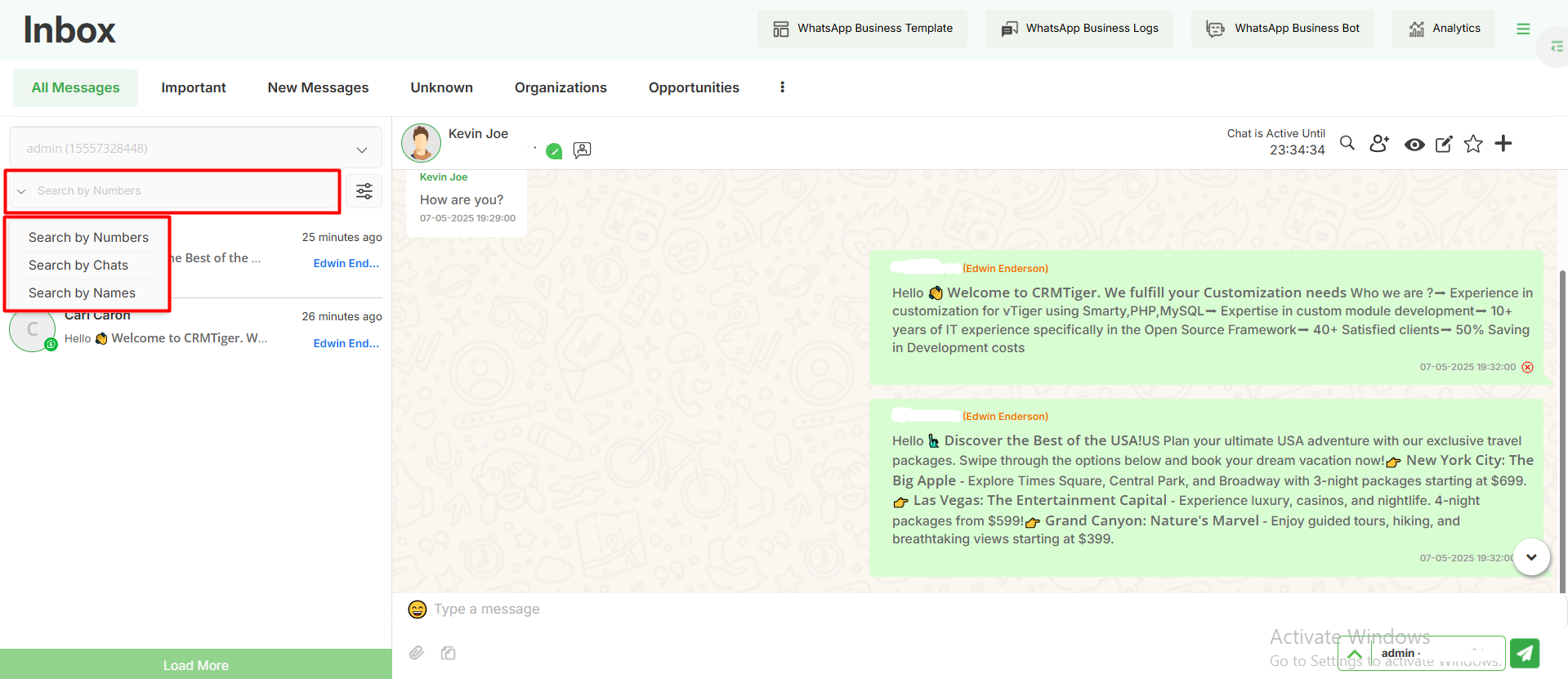Switch to Opportunities tab
The image size is (1568, 679).
(694, 87)
